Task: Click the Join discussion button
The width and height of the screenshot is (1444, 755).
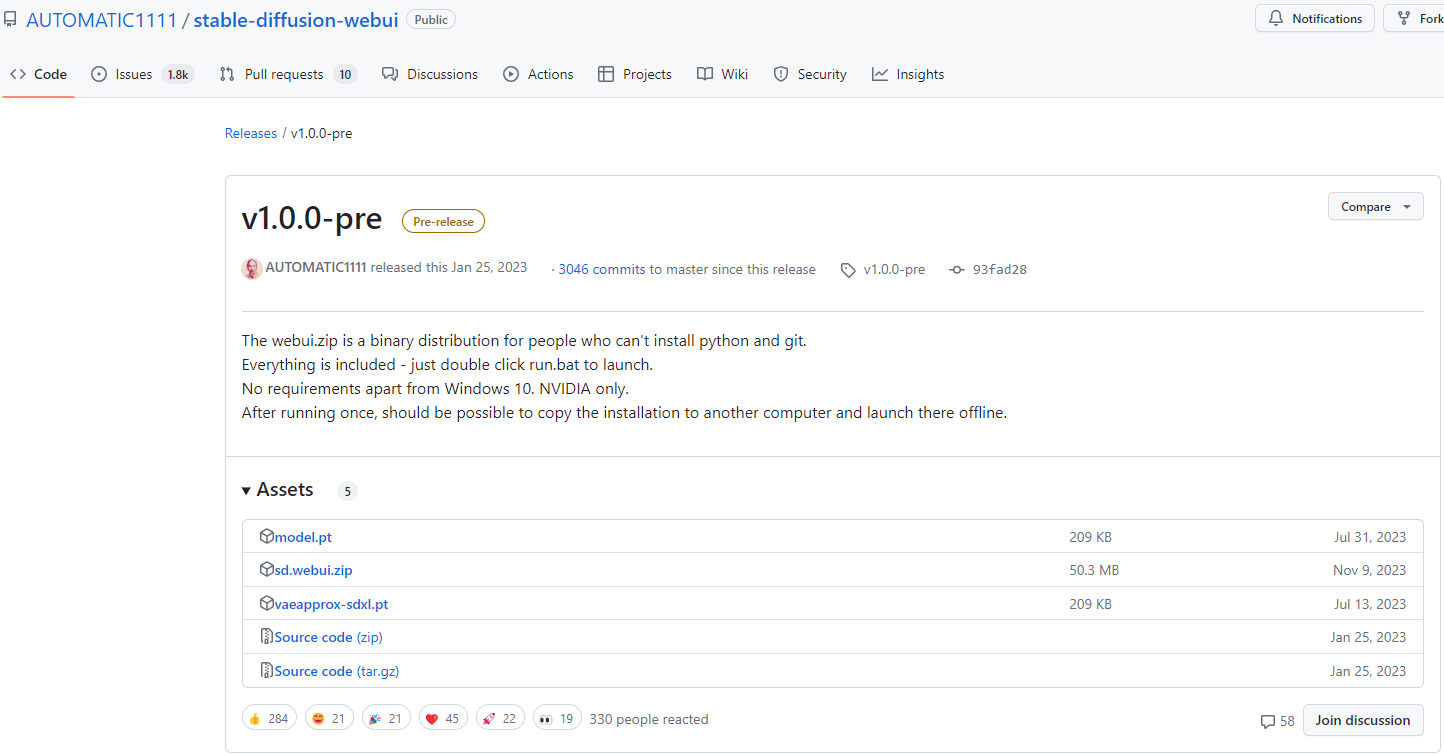Action: coord(1363,720)
